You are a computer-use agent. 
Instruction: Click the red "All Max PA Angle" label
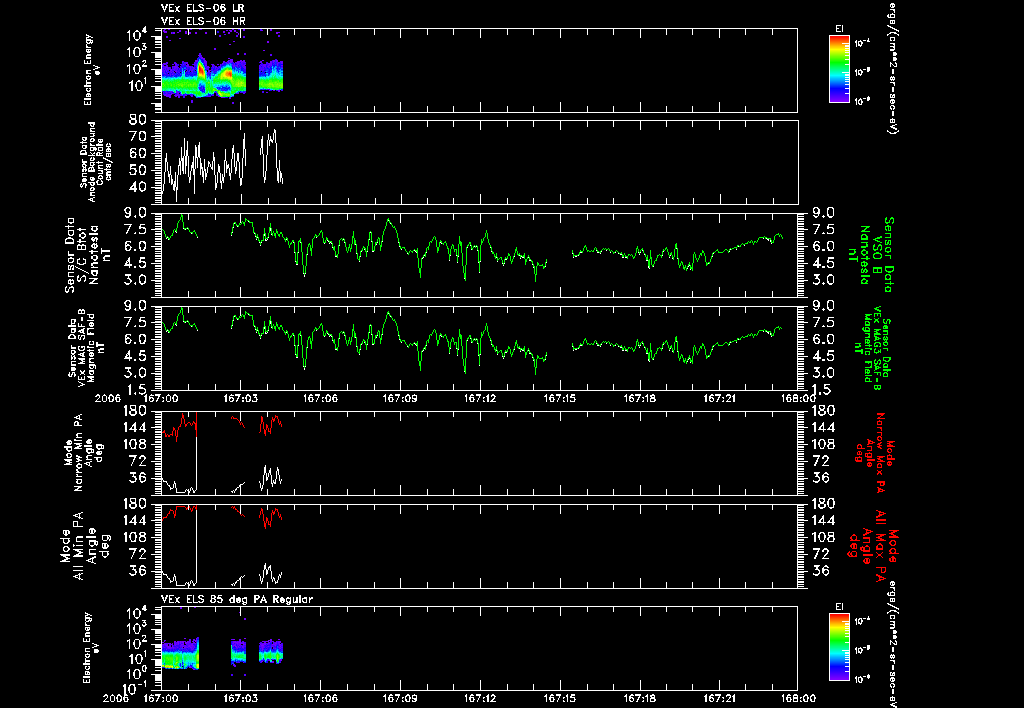[x=873, y=544]
